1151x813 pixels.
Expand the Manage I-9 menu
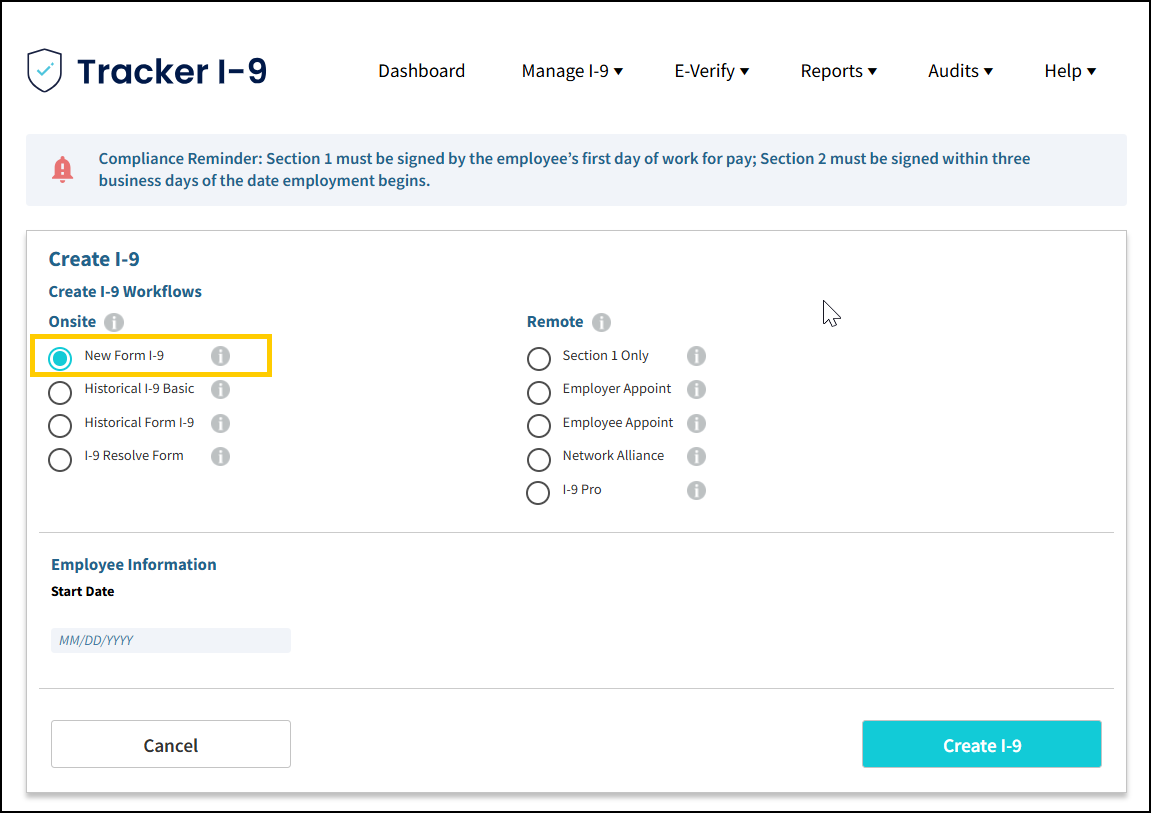pyautogui.click(x=573, y=70)
